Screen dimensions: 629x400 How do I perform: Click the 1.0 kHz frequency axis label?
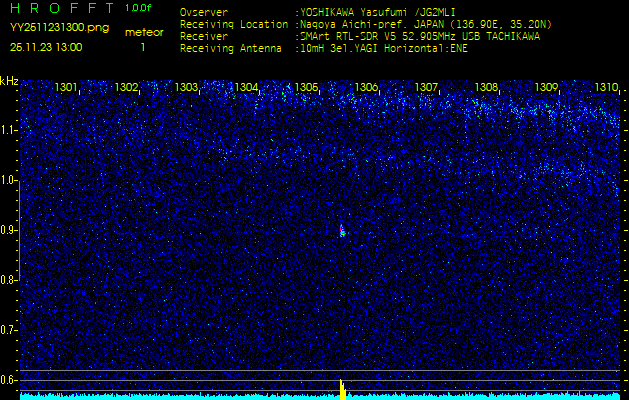click(9, 180)
